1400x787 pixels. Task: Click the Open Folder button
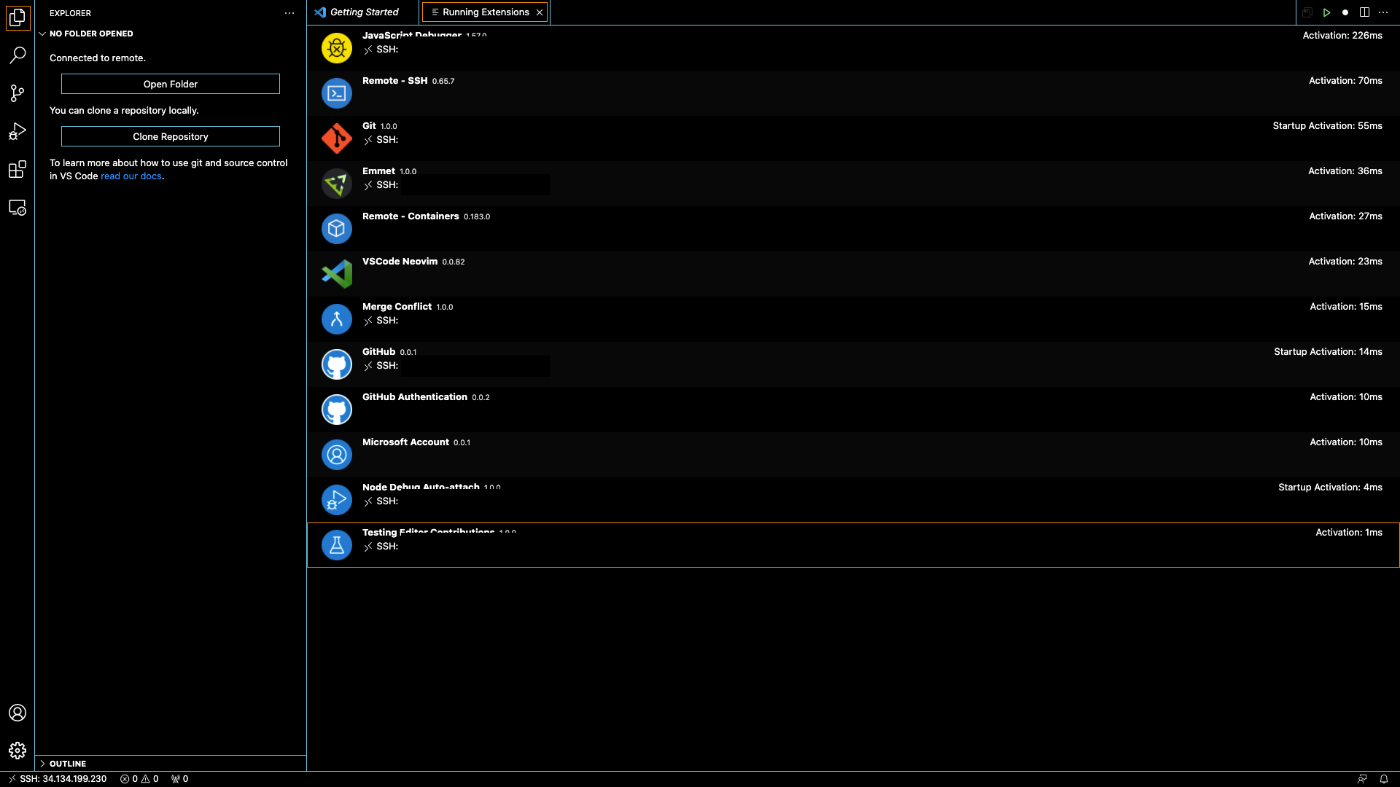pyautogui.click(x=170, y=84)
